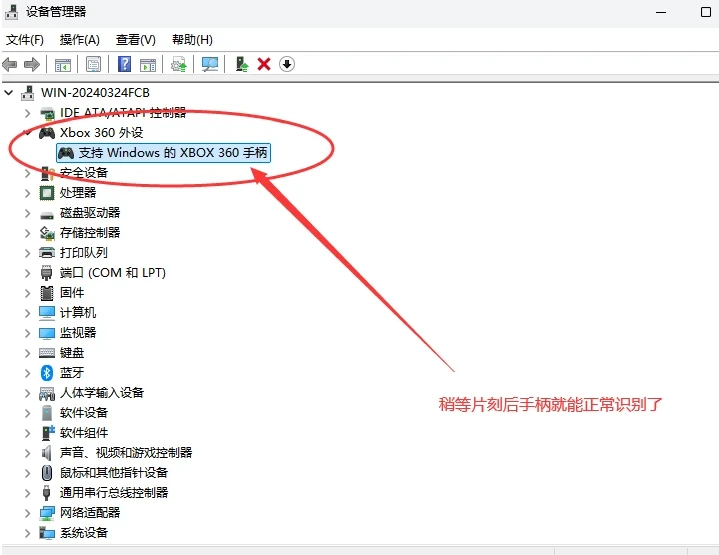This screenshot has width=719, height=555.
Task: Expand the 蓝牙 category
Action: click(x=28, y=373)
